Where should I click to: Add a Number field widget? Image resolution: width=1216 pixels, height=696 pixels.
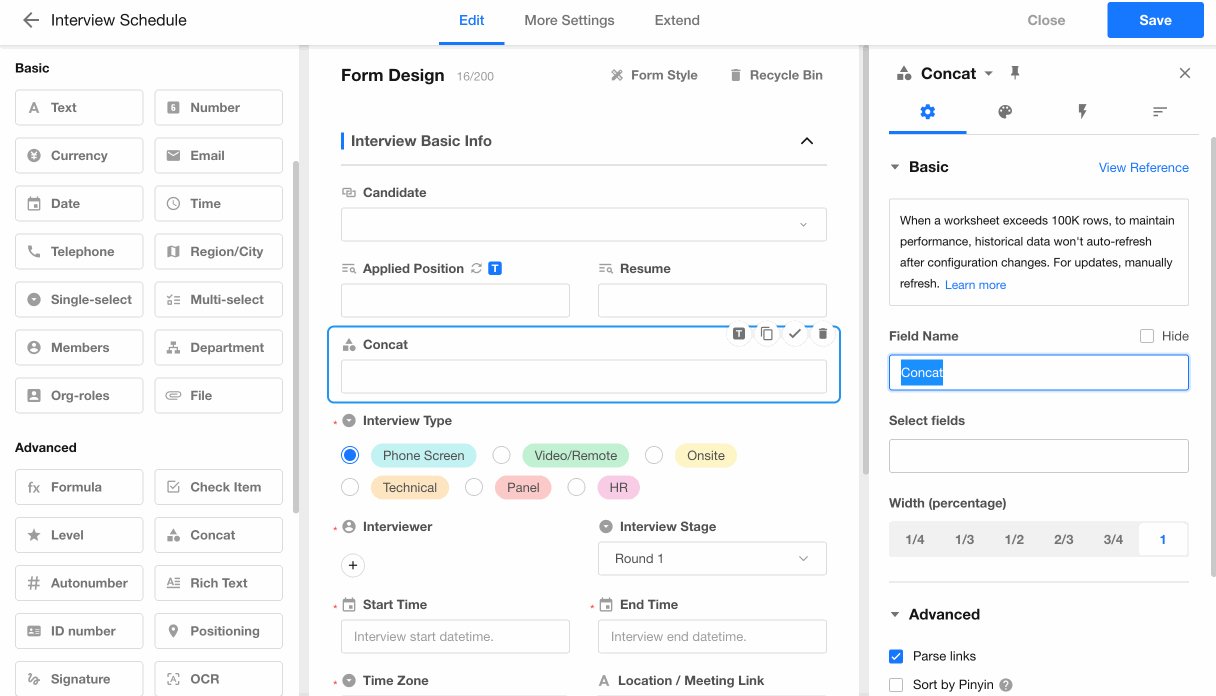[219, 107]
